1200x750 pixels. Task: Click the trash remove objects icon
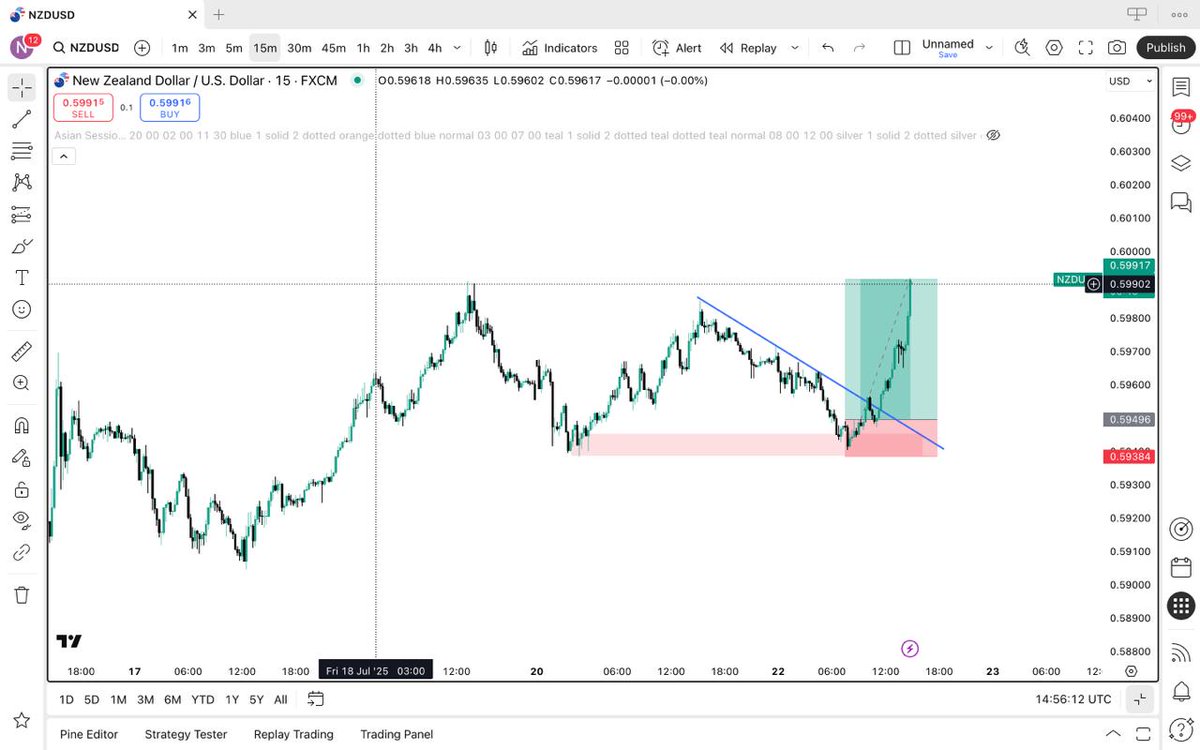pyautogui.click(x=21, y=595)
